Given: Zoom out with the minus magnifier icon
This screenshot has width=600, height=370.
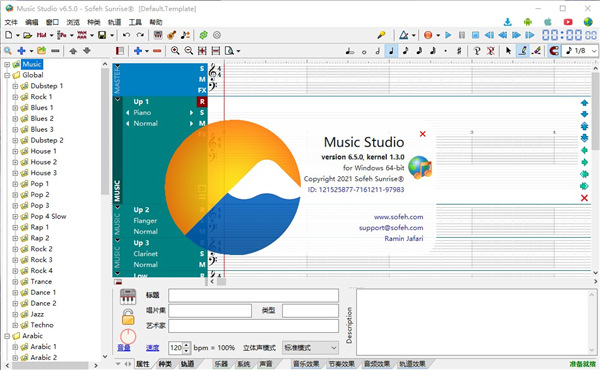Looking at the screenshot, I should pos(189,51).
